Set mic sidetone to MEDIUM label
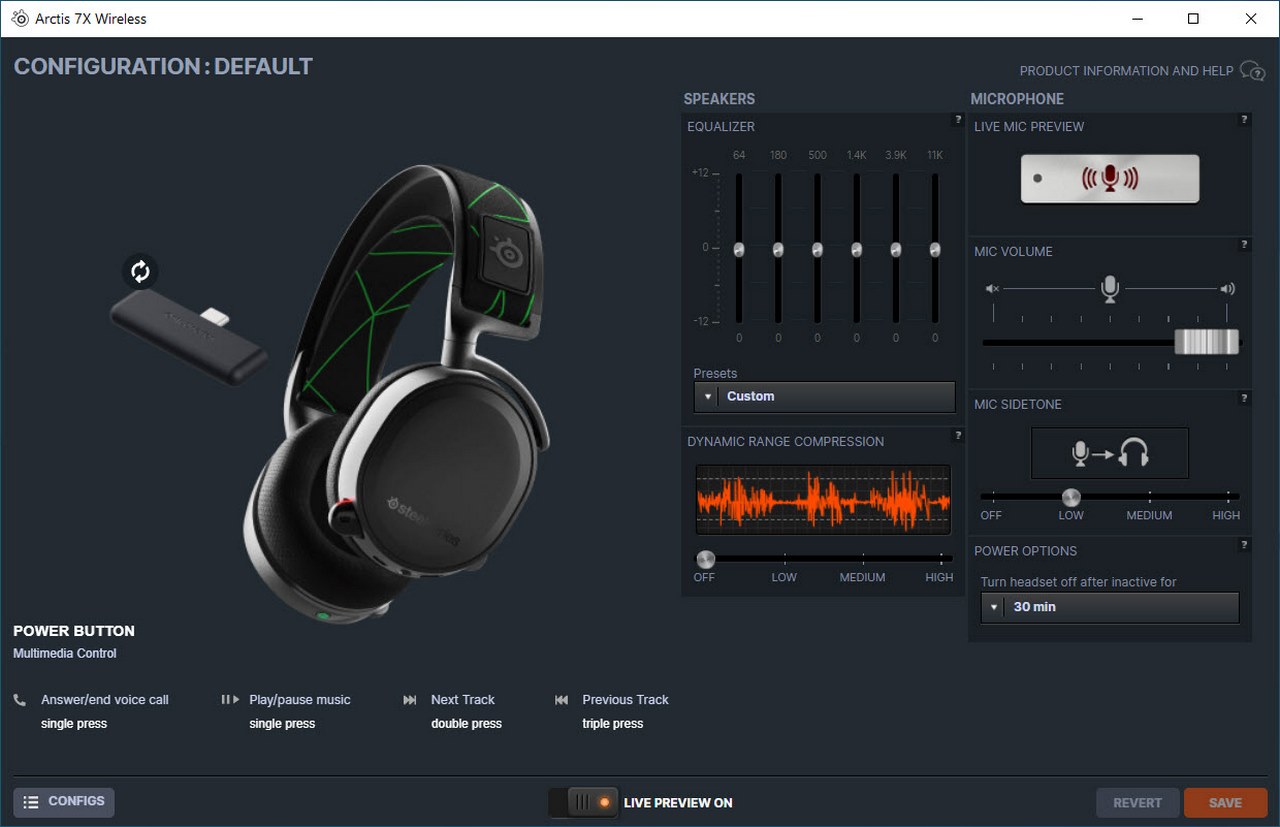The width and height of the screenshot is (1280, 827). [1149, 516]
